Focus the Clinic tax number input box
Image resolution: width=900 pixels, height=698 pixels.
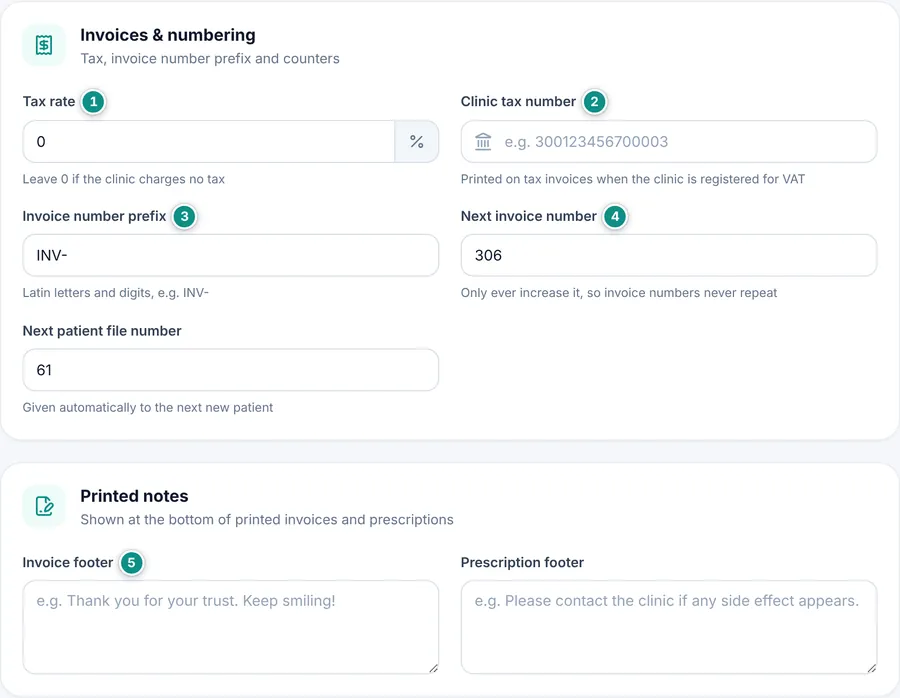click(669, 141)
